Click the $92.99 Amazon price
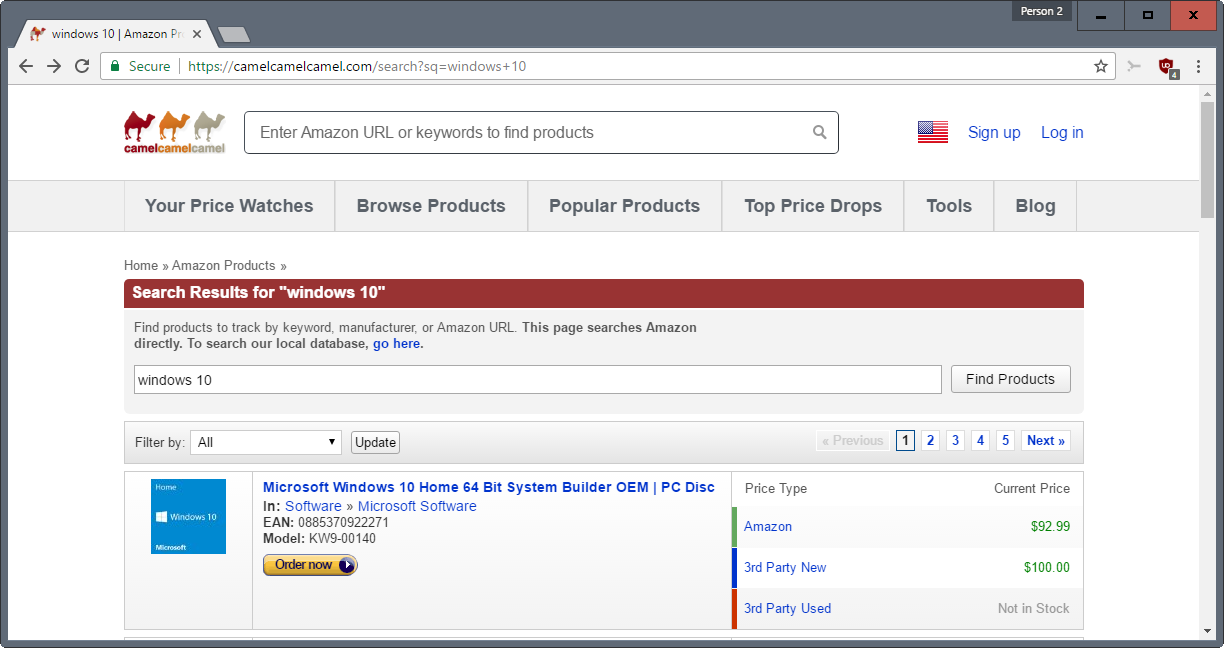 (1050, 527)
